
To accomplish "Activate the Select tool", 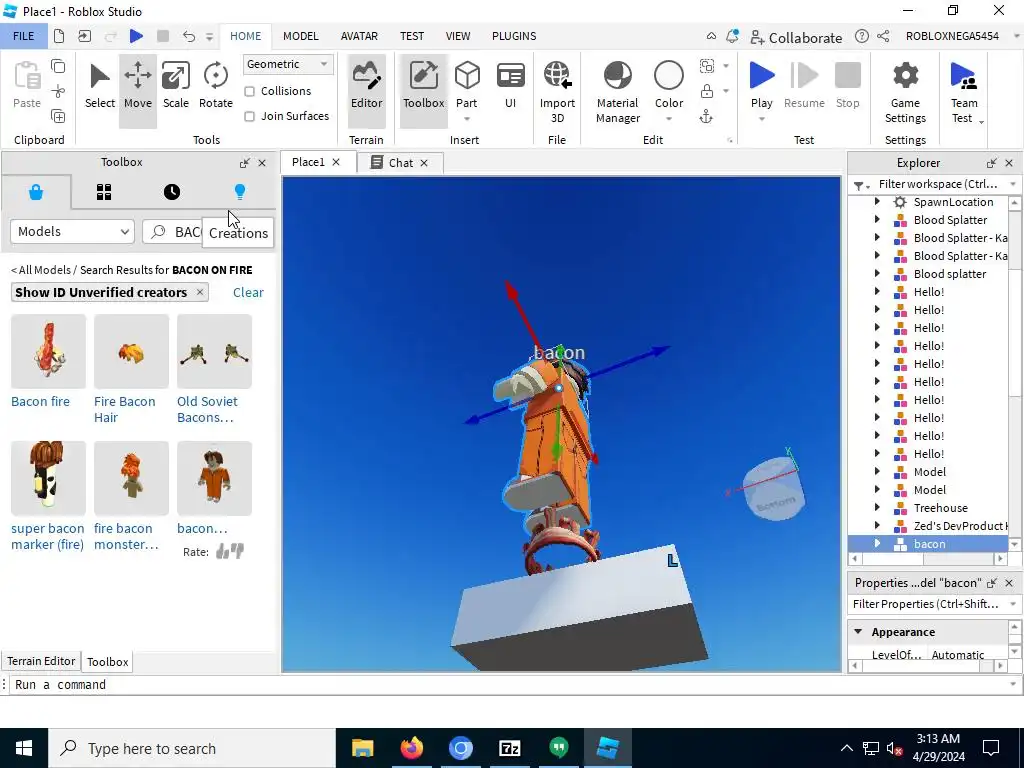I will pos(99,86).
